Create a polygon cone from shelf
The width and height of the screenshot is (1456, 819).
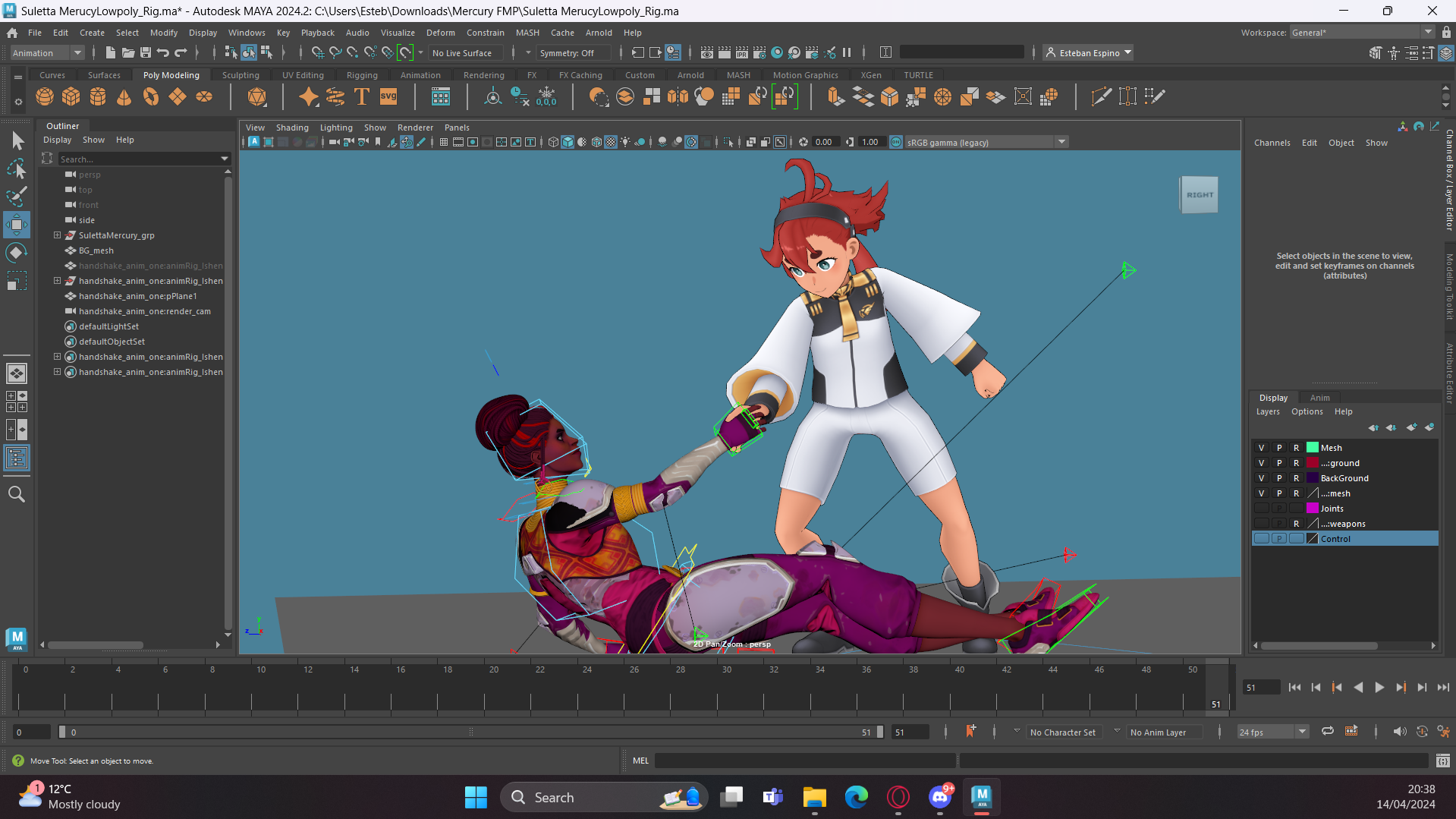[124, 96]
